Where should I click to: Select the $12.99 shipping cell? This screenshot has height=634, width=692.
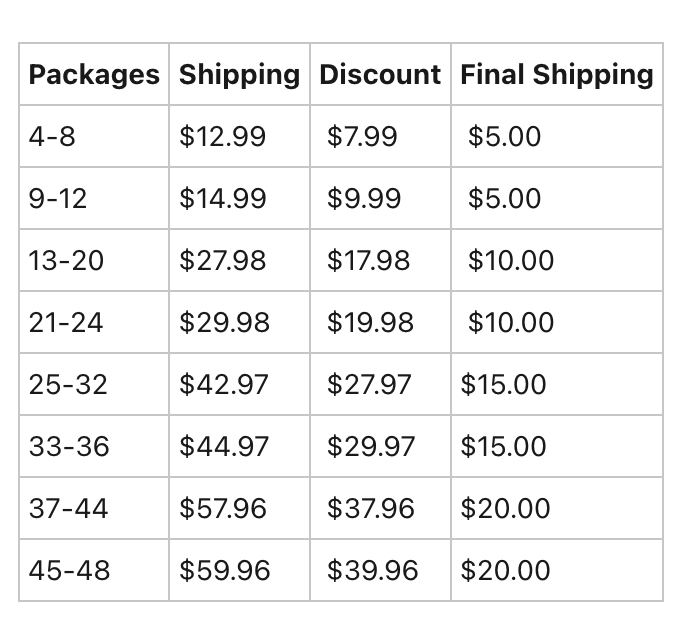point(223,136)
